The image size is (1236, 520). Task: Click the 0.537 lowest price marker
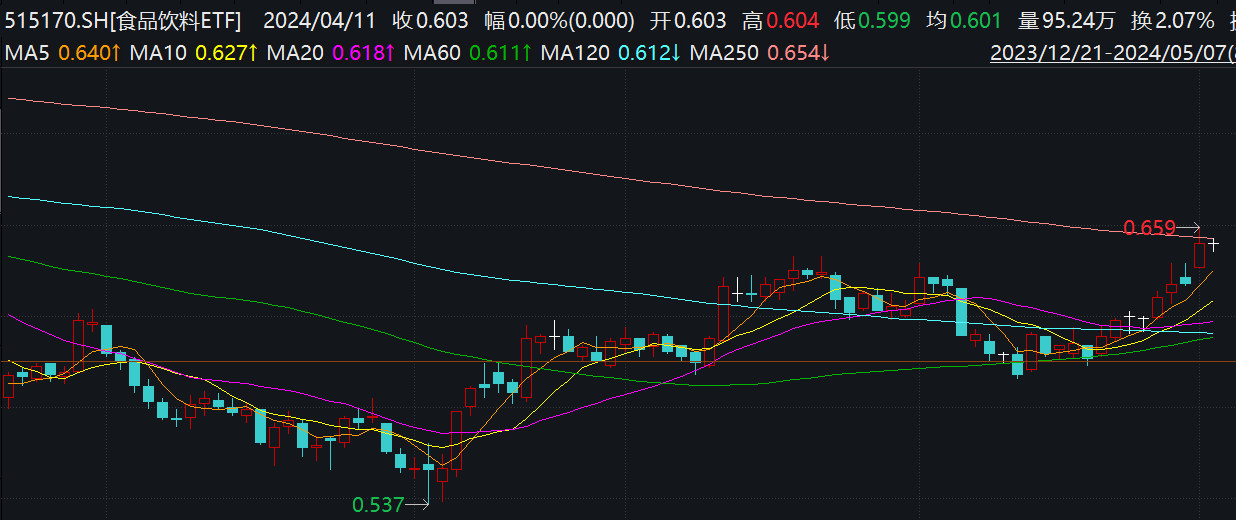coord(378,506)
